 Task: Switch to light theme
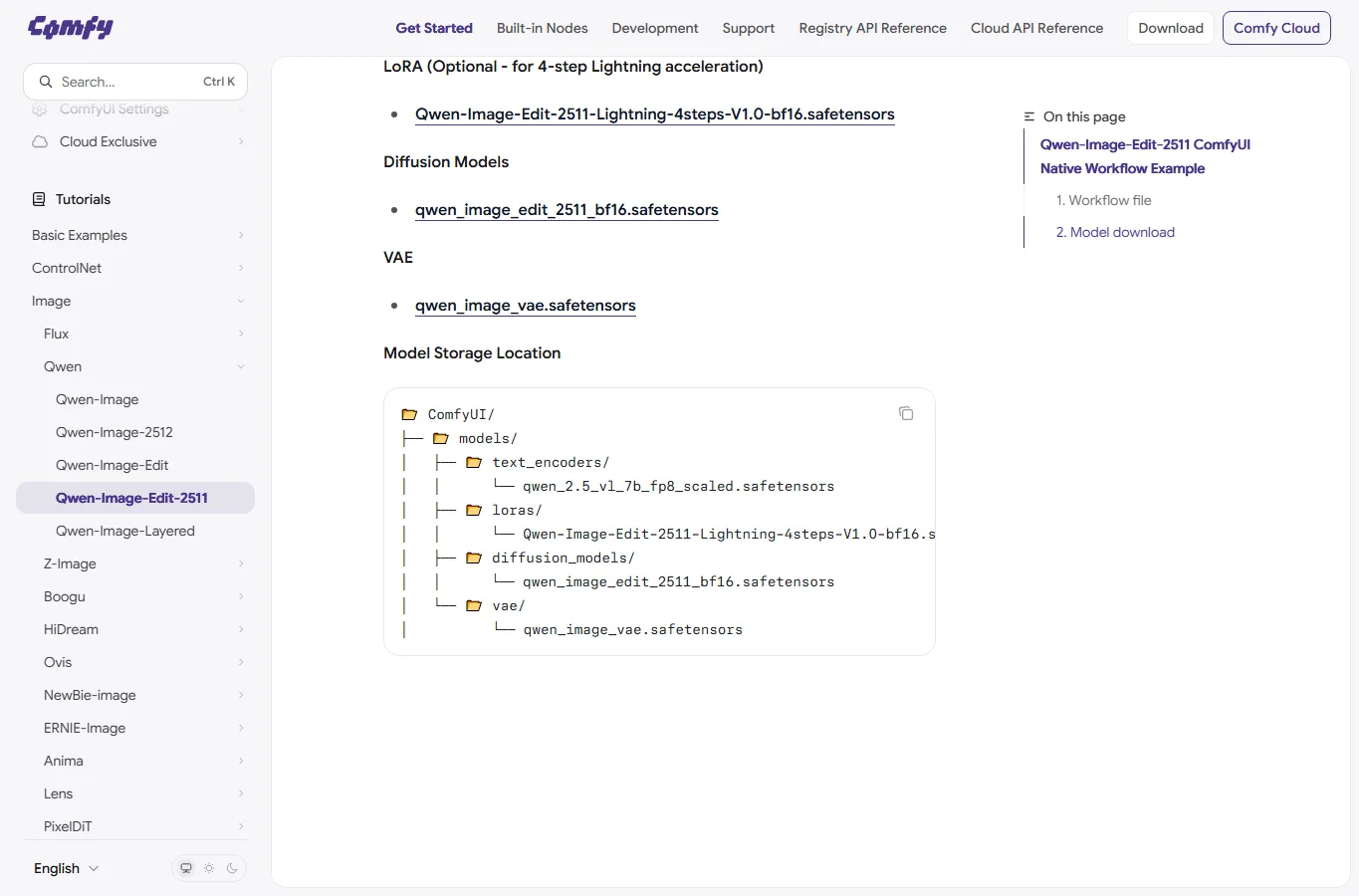209,868
